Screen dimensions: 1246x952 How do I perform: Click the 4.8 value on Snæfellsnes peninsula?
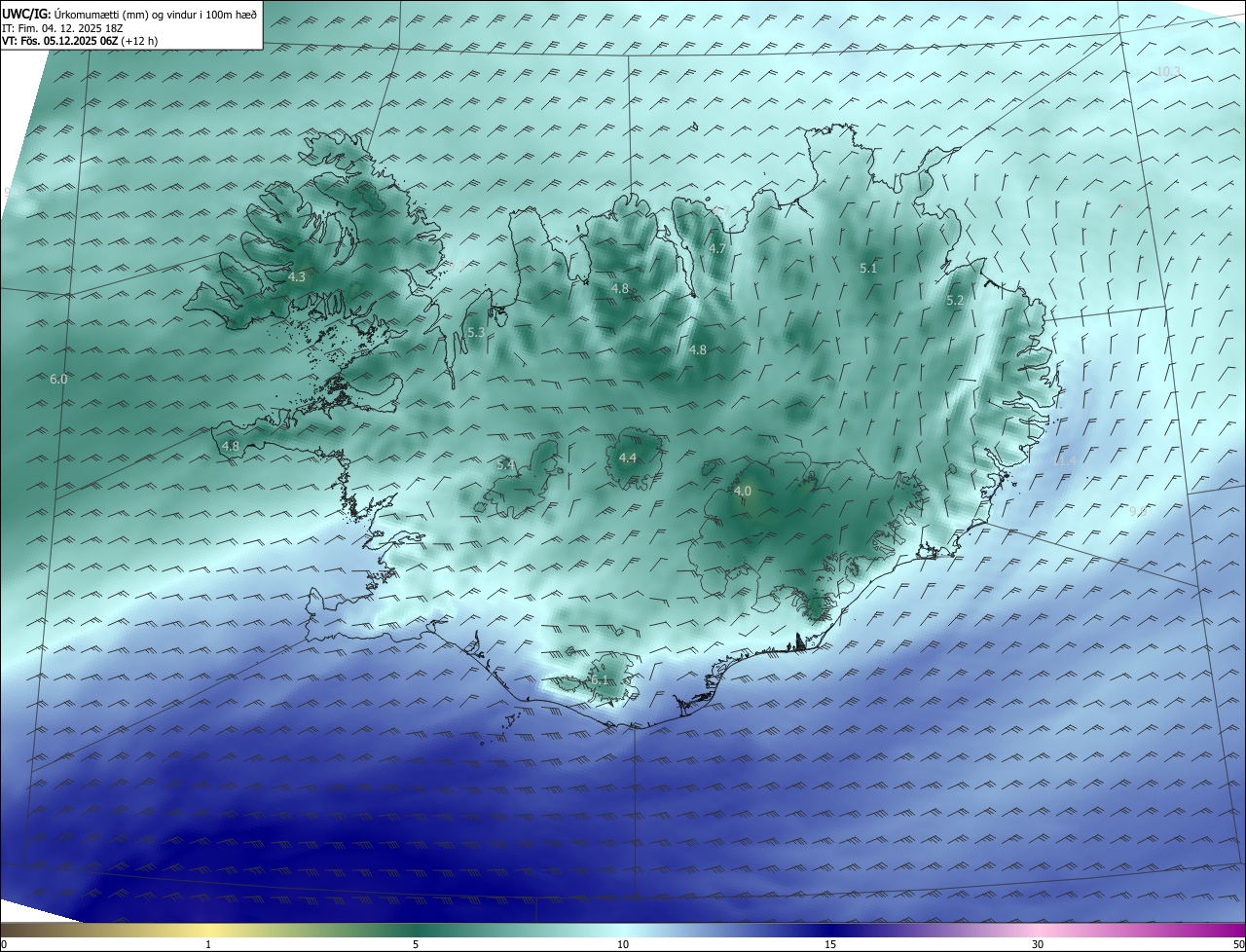point(231,447)
